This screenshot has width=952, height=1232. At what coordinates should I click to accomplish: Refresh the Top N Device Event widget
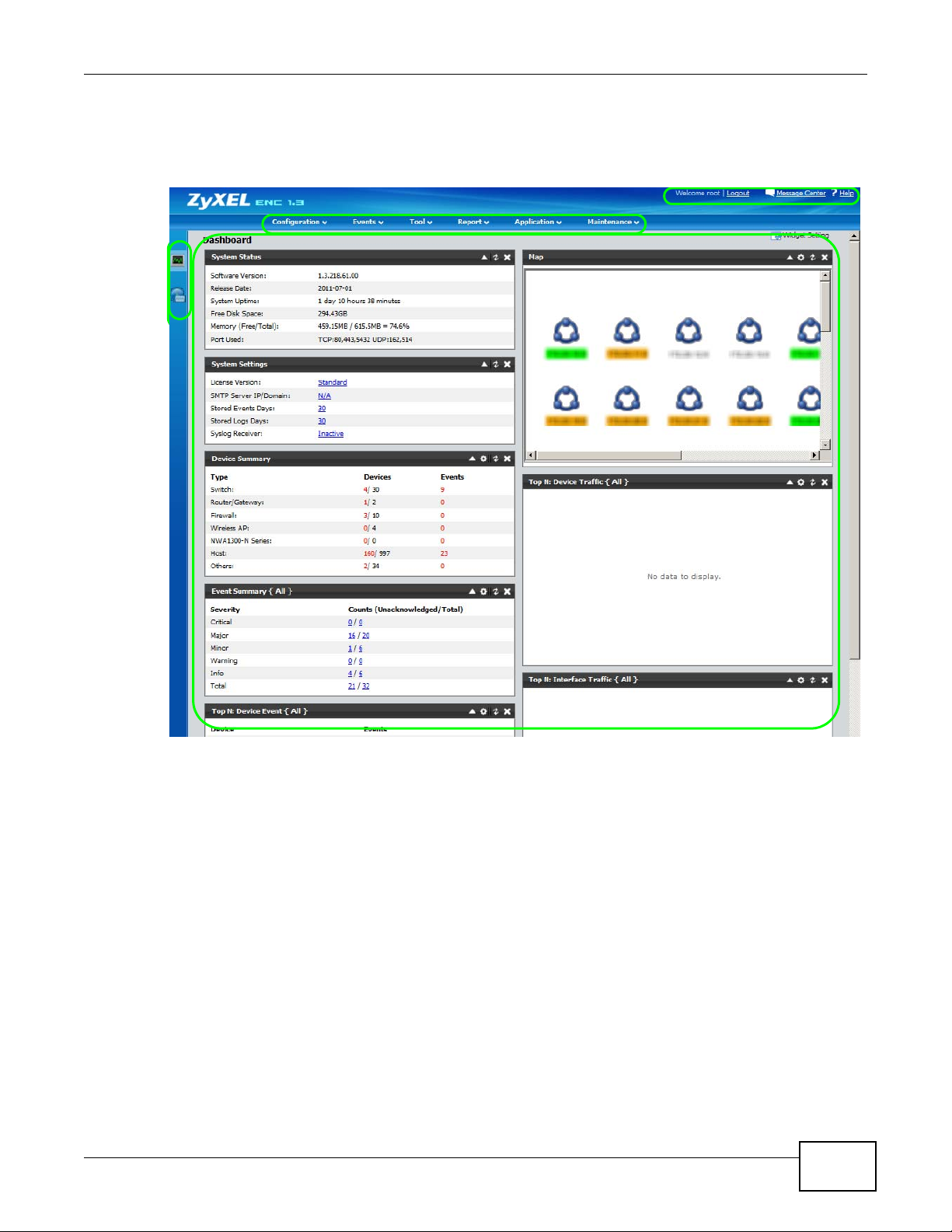click(x=496, y=712)
